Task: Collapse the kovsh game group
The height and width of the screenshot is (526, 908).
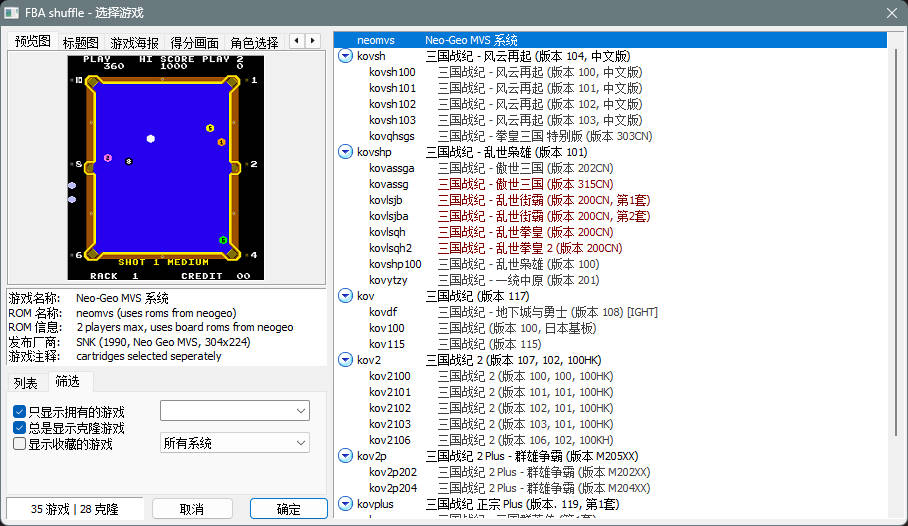Action: 345,56
